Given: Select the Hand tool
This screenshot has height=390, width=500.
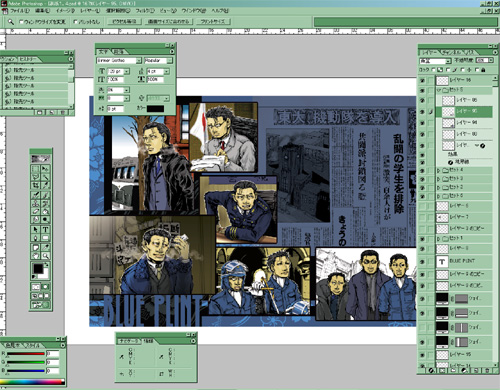Looking at the screenshot, I should (x=36, y=256).
